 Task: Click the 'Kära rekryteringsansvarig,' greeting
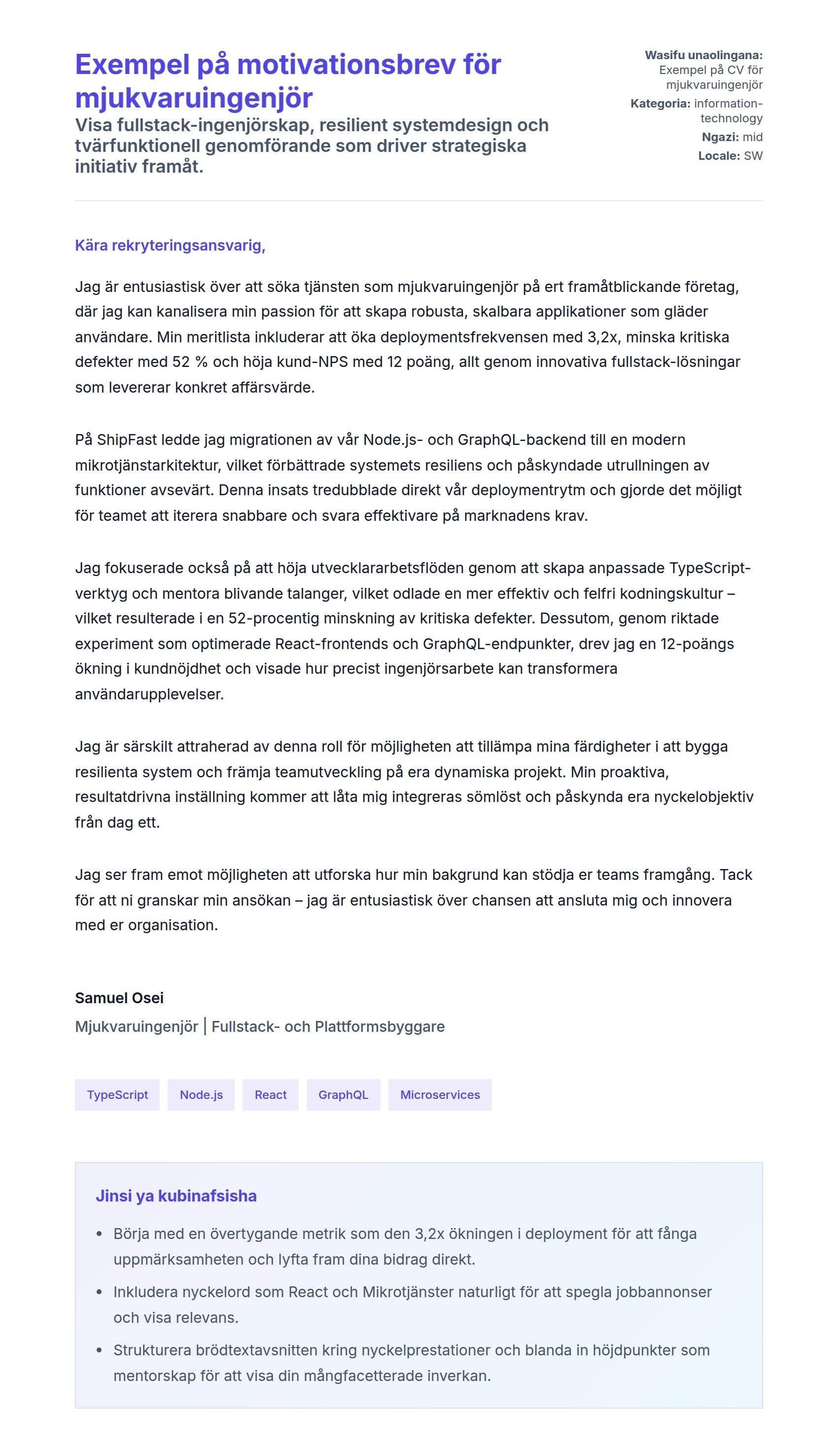coord(170,245)
